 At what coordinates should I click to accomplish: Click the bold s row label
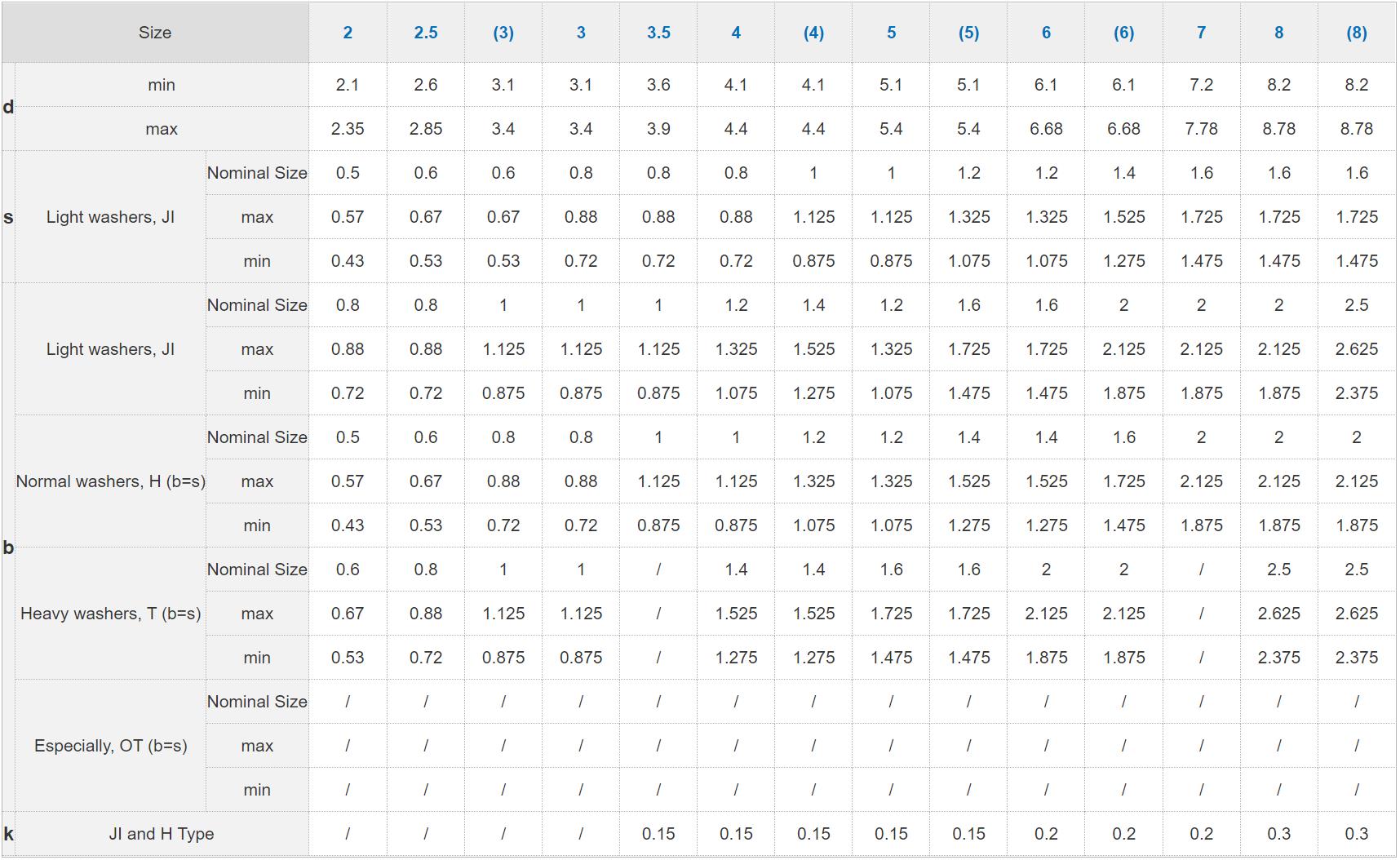click(8, 217)
